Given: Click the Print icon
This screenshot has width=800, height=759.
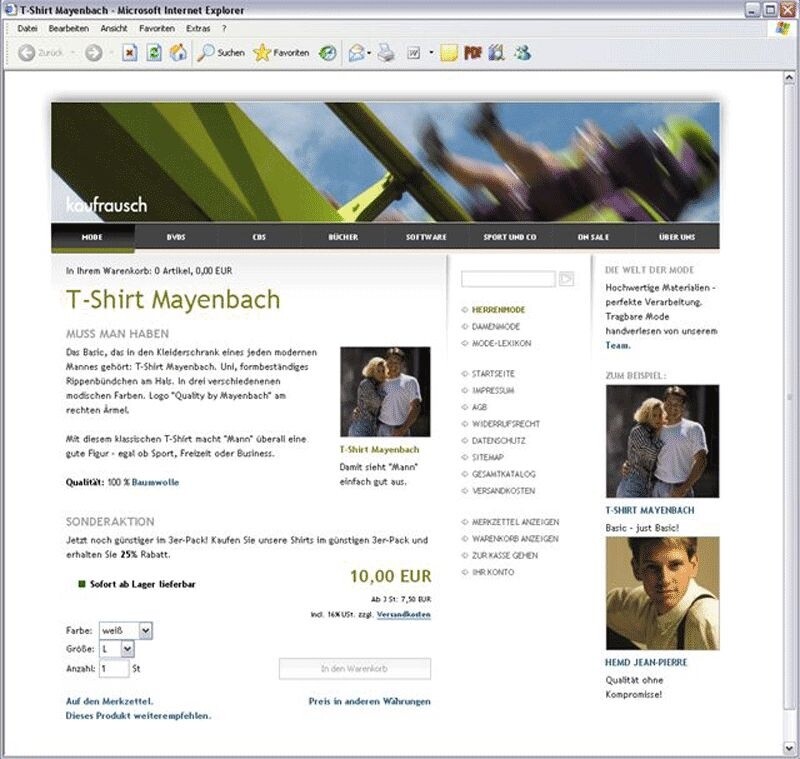Looking at the screenshot, I should (386, 53).
